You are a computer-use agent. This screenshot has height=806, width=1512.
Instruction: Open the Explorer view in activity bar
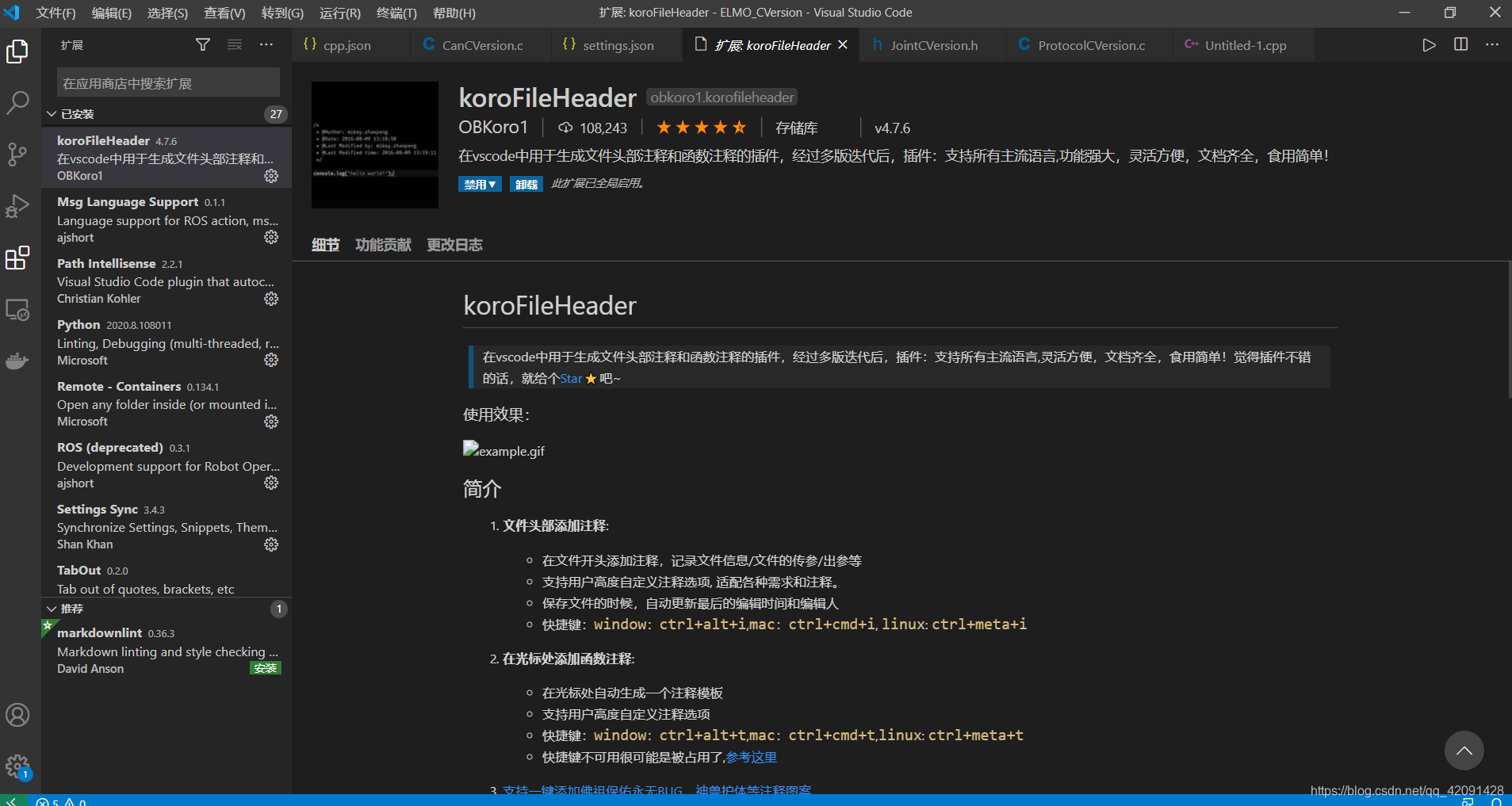[17, 52]
